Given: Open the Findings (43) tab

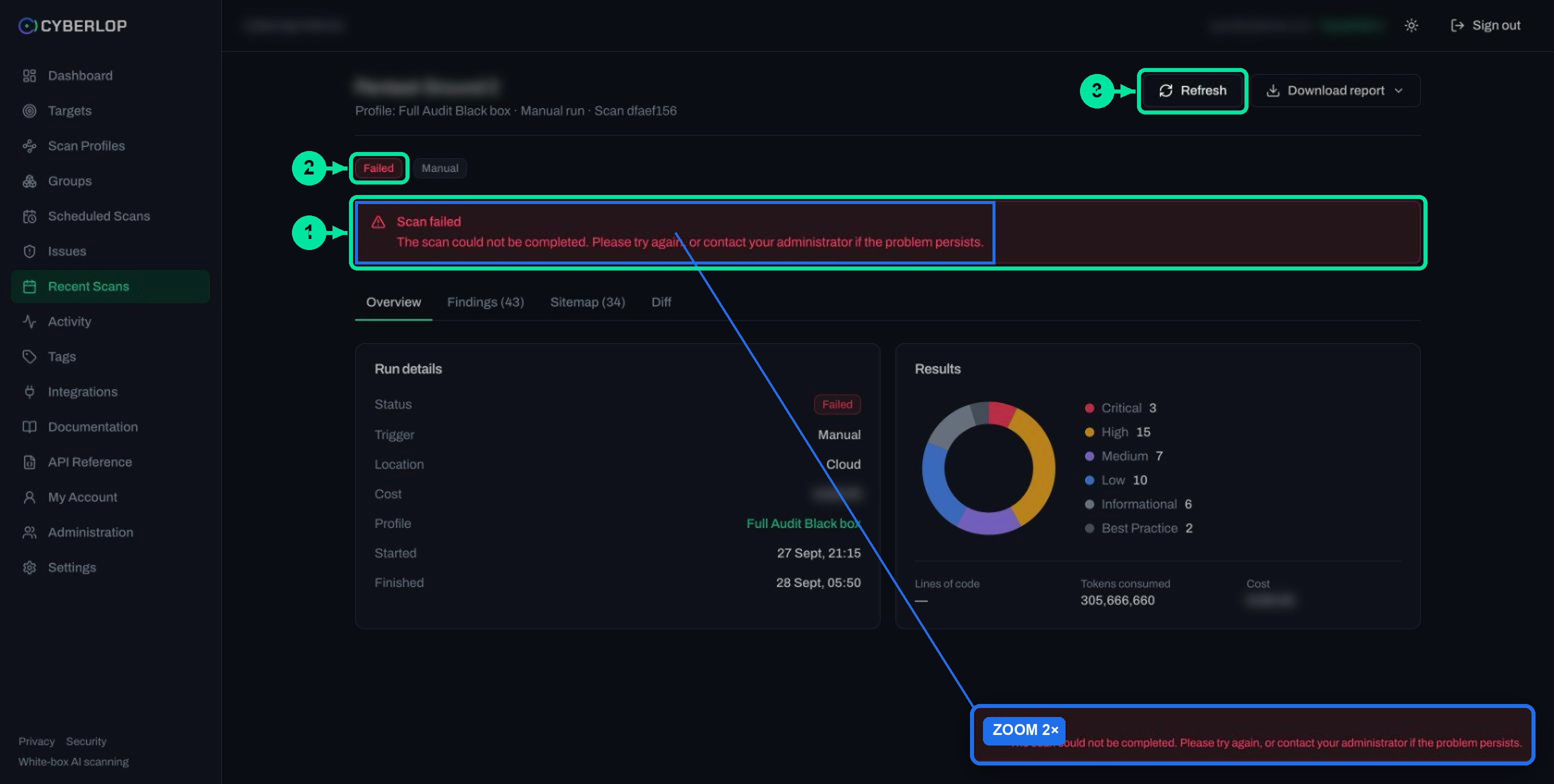Looking at the screenshot, I should (x=485, y=302).
